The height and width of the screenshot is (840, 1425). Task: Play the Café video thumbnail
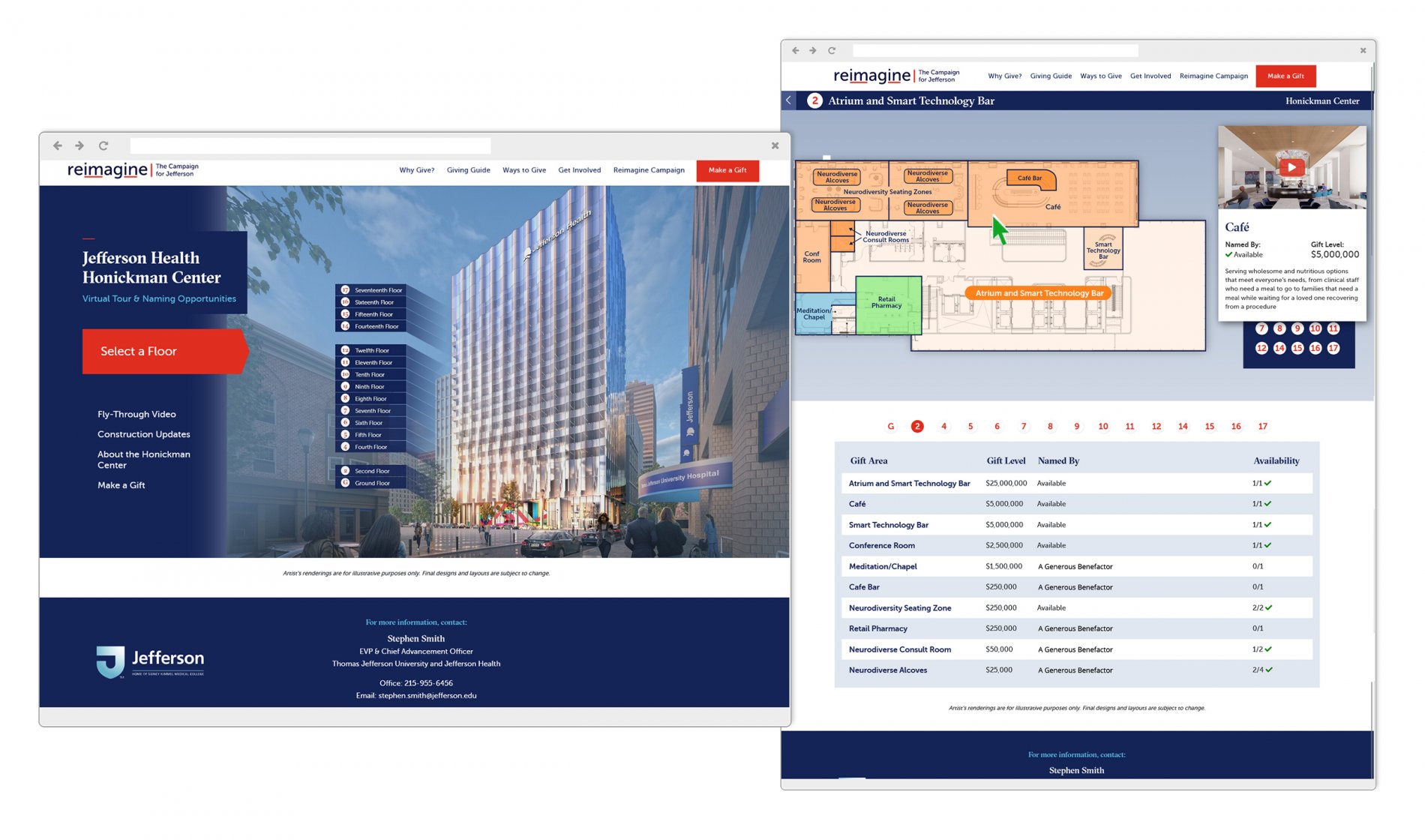click(1291, 167)
